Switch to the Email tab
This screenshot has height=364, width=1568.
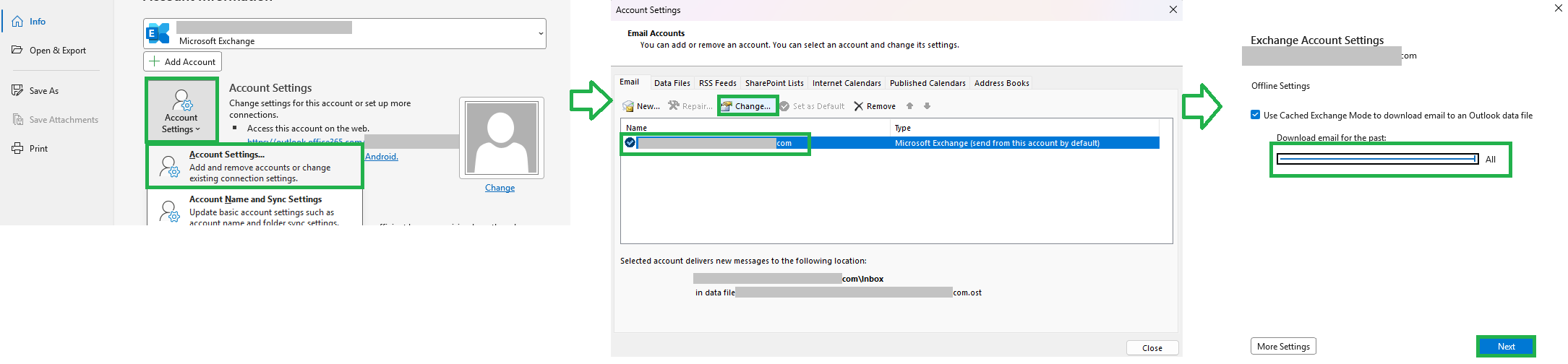[x=630, y=82]
